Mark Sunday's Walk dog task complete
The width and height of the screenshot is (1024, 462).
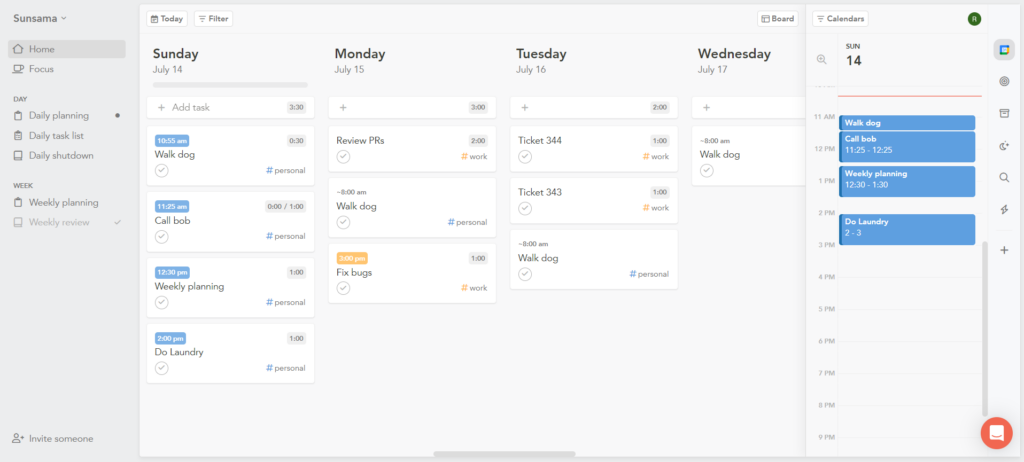click(162, 171)
